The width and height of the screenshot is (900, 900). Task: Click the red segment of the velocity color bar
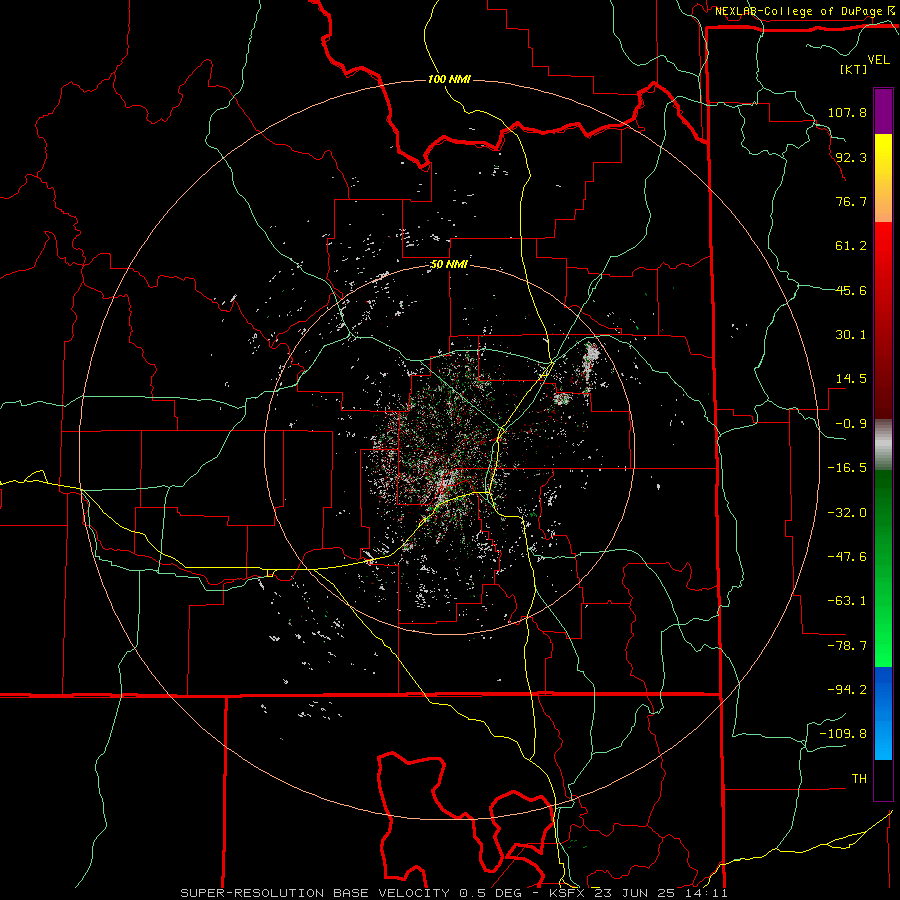(883, 320)
